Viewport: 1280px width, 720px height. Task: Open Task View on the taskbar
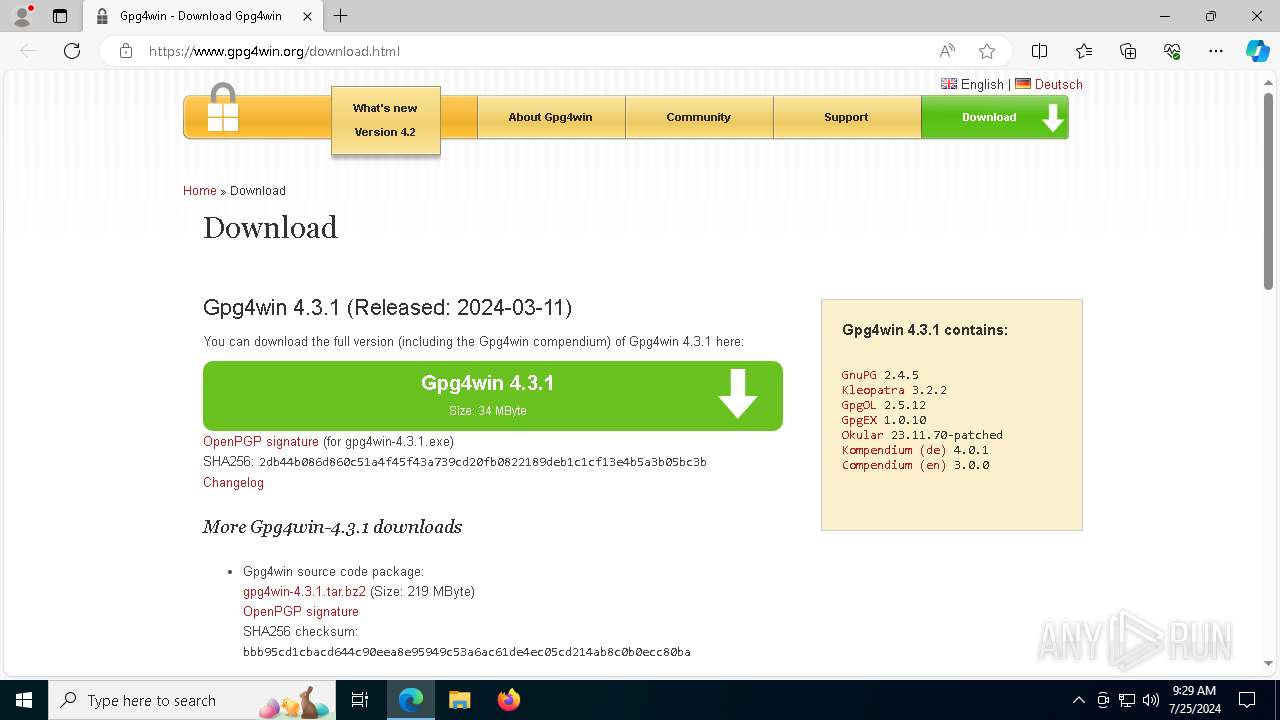tap(360, 700)
